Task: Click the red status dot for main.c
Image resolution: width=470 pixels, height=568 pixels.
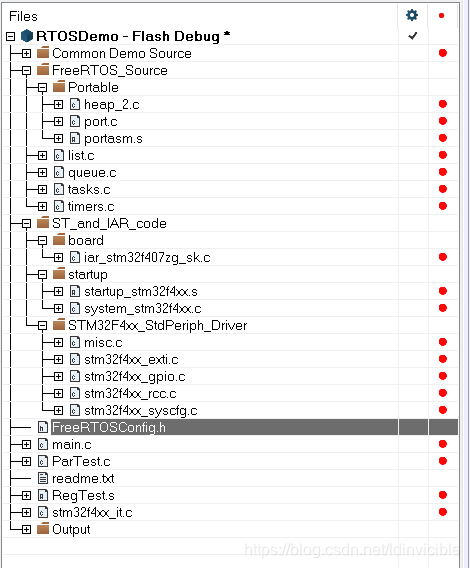Action: point(442,444)
